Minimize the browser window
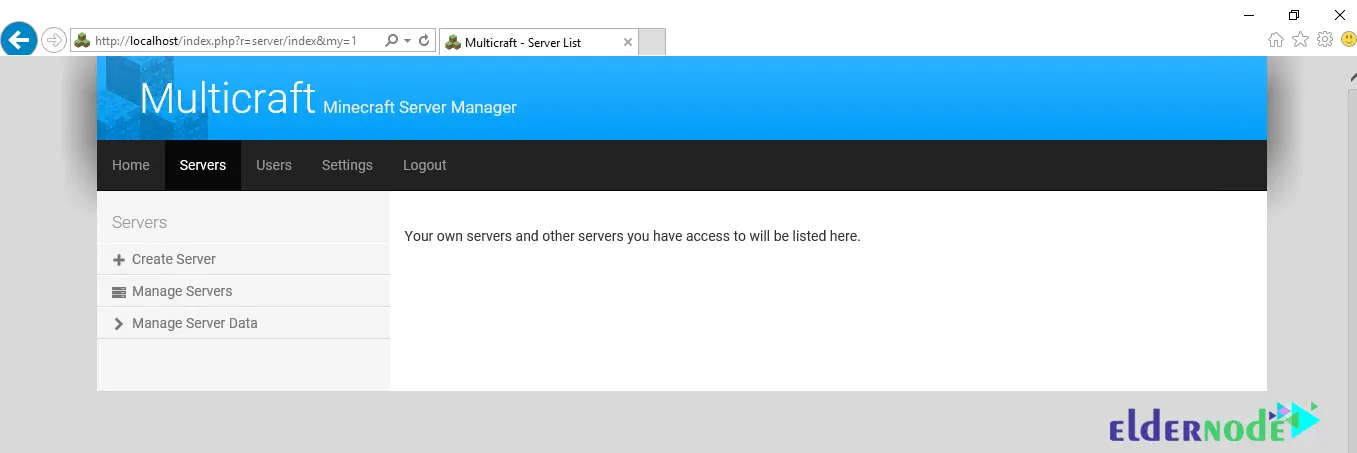 point(1249,14)
